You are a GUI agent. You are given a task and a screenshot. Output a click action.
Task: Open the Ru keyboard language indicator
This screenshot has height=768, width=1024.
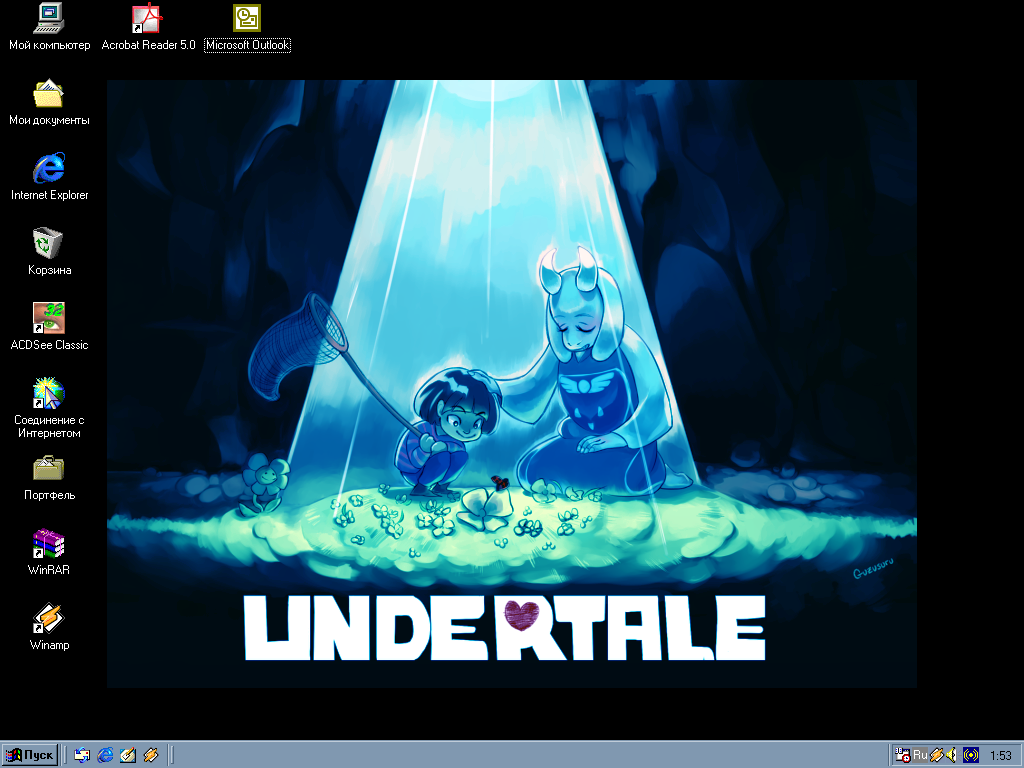(x=920, y=755)
